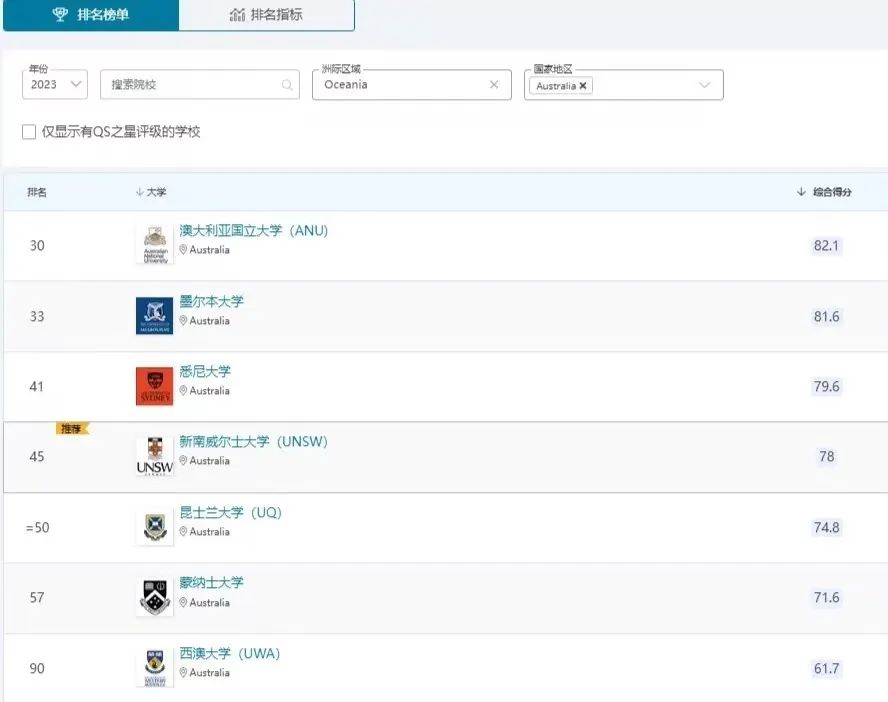The image size is (888, 702).
Task: Click the ANU university crest logo
Action: [x=153, y=241]
